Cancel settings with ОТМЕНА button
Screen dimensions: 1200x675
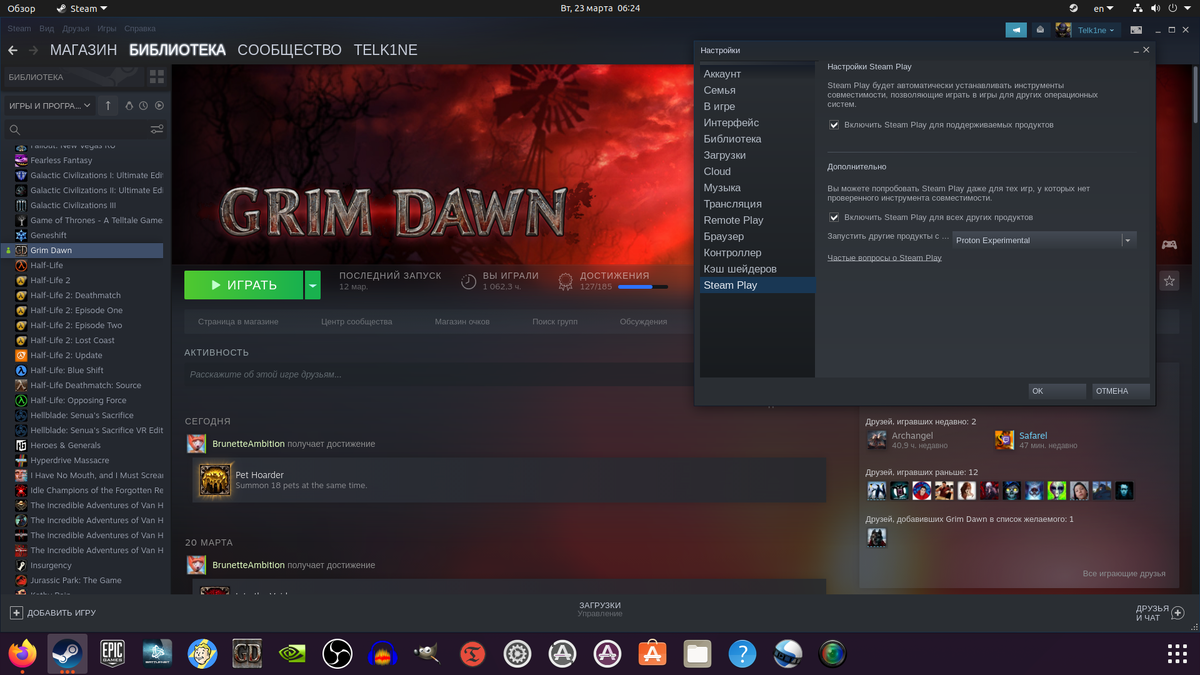[1121, 391]
